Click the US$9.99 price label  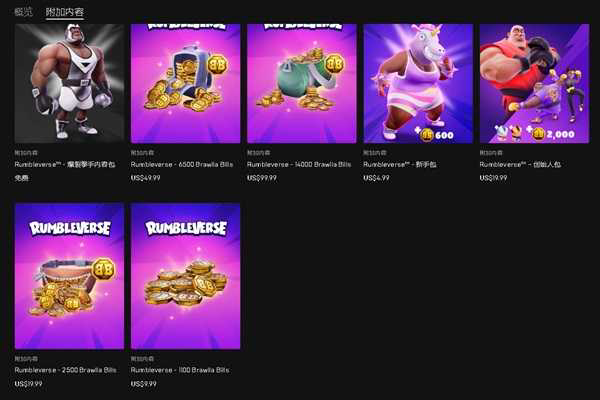[143, 384]
